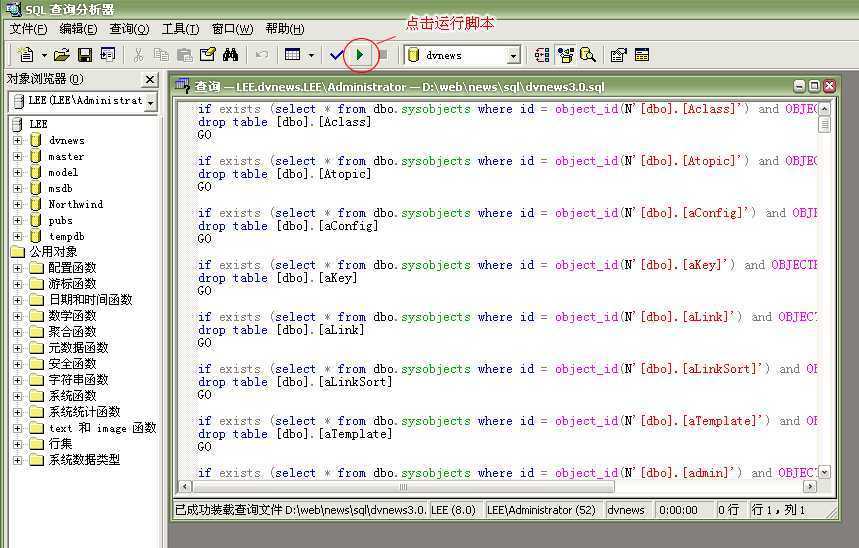Click Current Connection Properties icon

619,55
